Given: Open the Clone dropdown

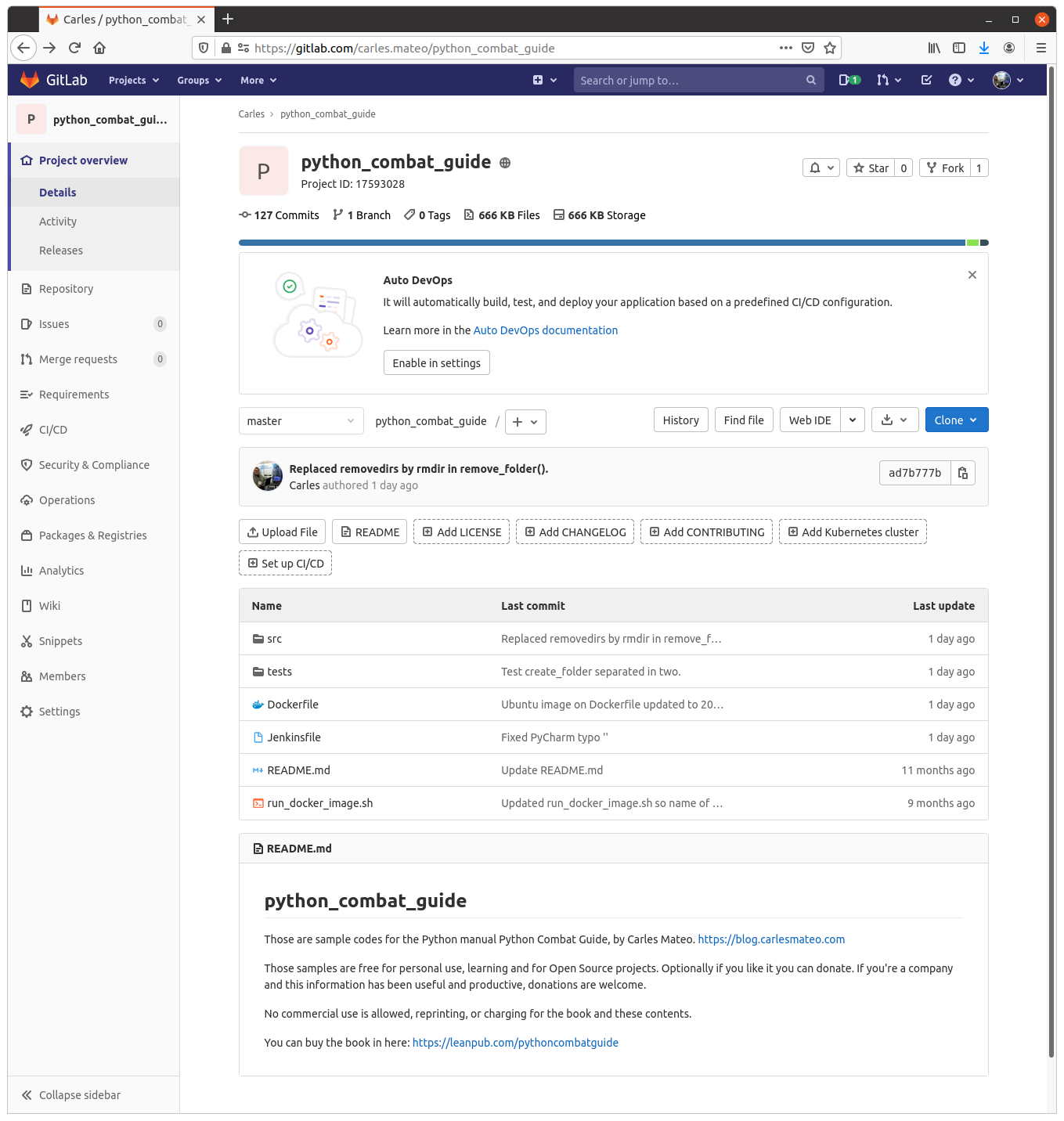Looking at the screenshot, I should click(957, 420).
